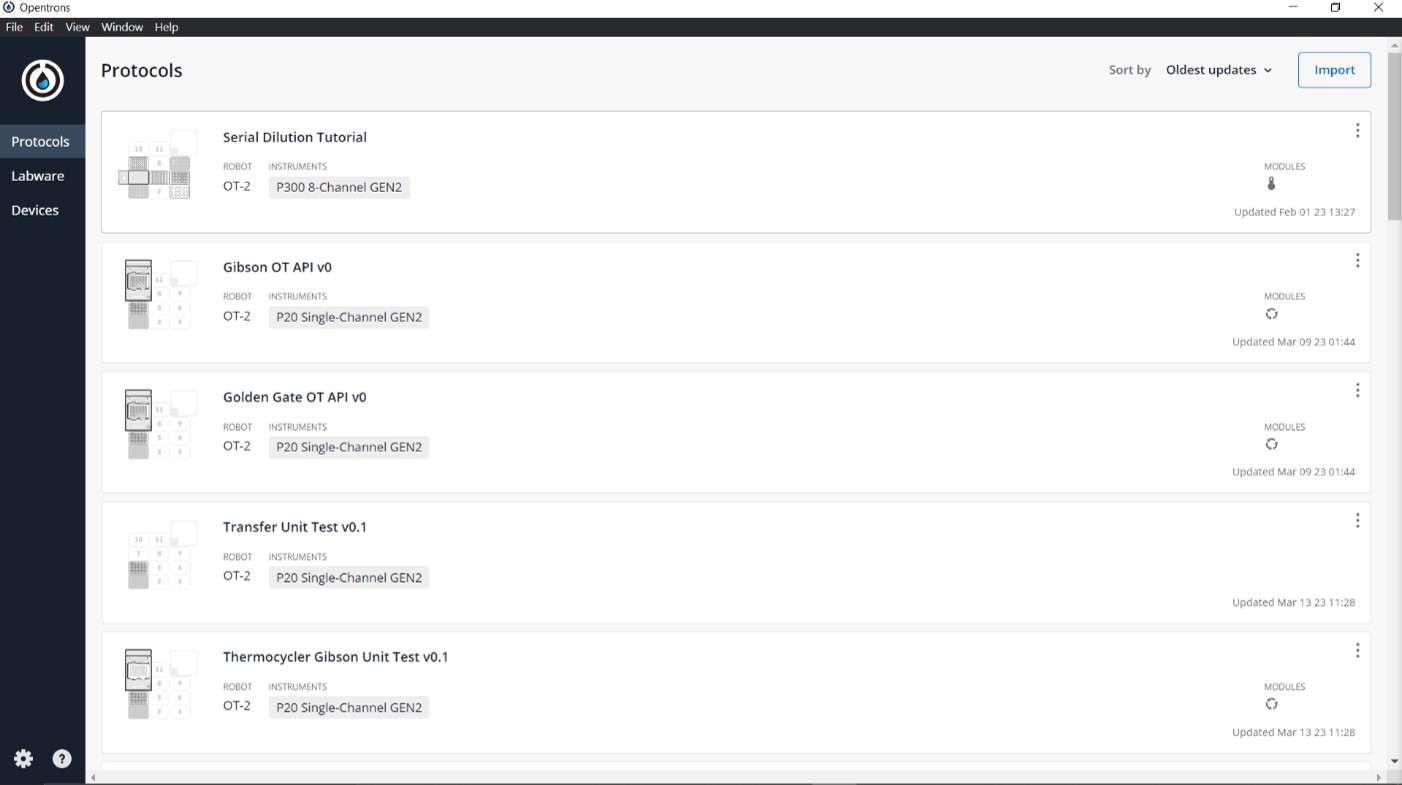
Task: Open overflow menu for Golden Gate OT API v0
Action: 1357,391
